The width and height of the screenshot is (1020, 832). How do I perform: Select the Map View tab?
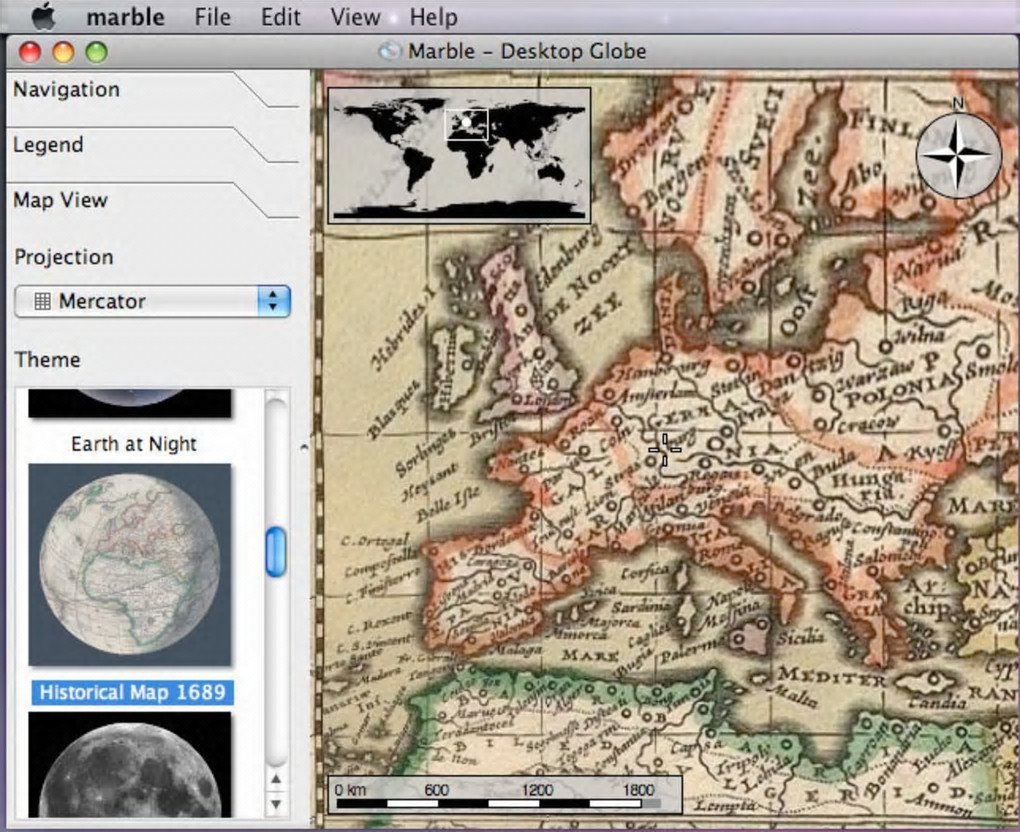[x=60, y=200]
